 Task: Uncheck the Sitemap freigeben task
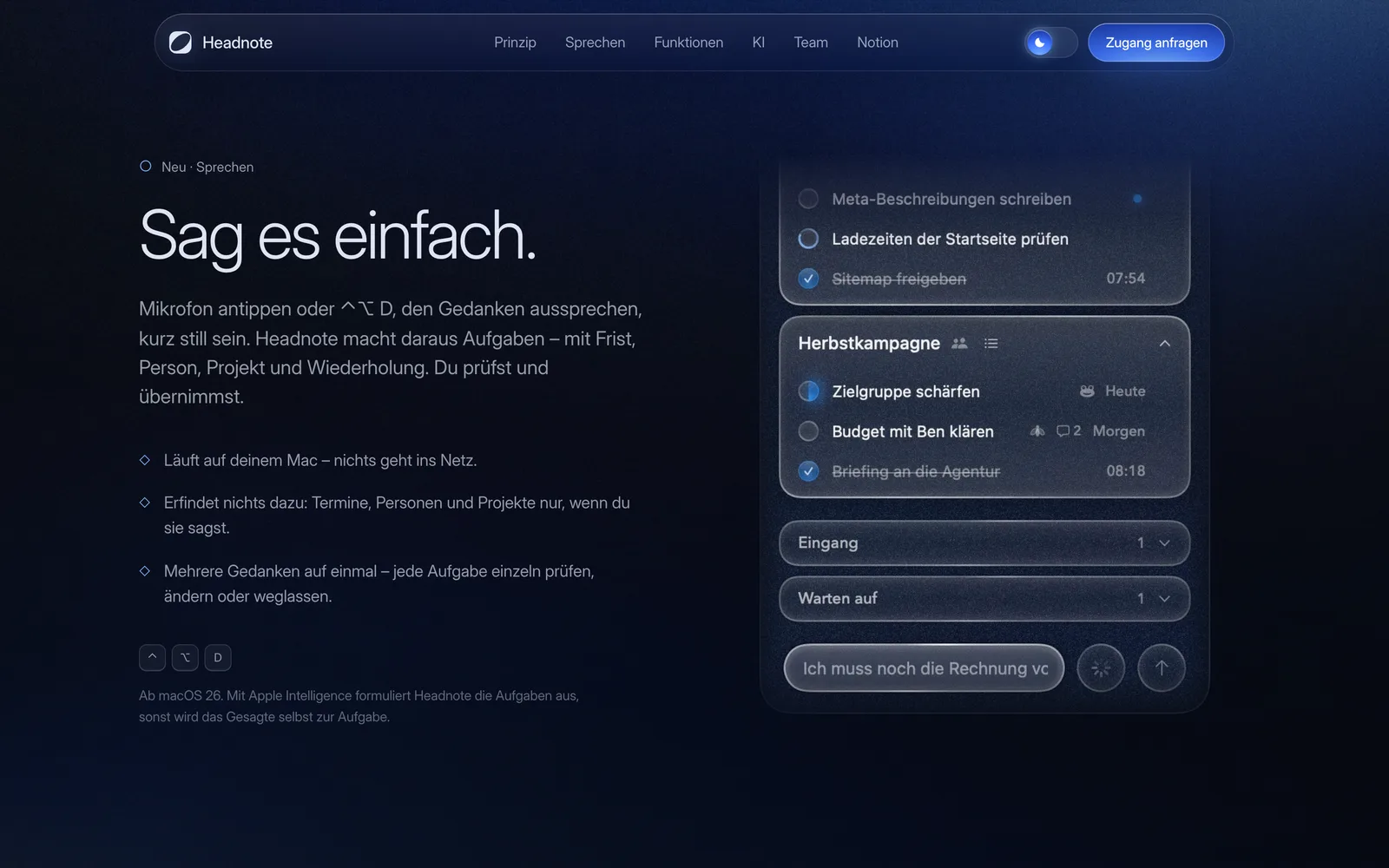pos(808,279)
